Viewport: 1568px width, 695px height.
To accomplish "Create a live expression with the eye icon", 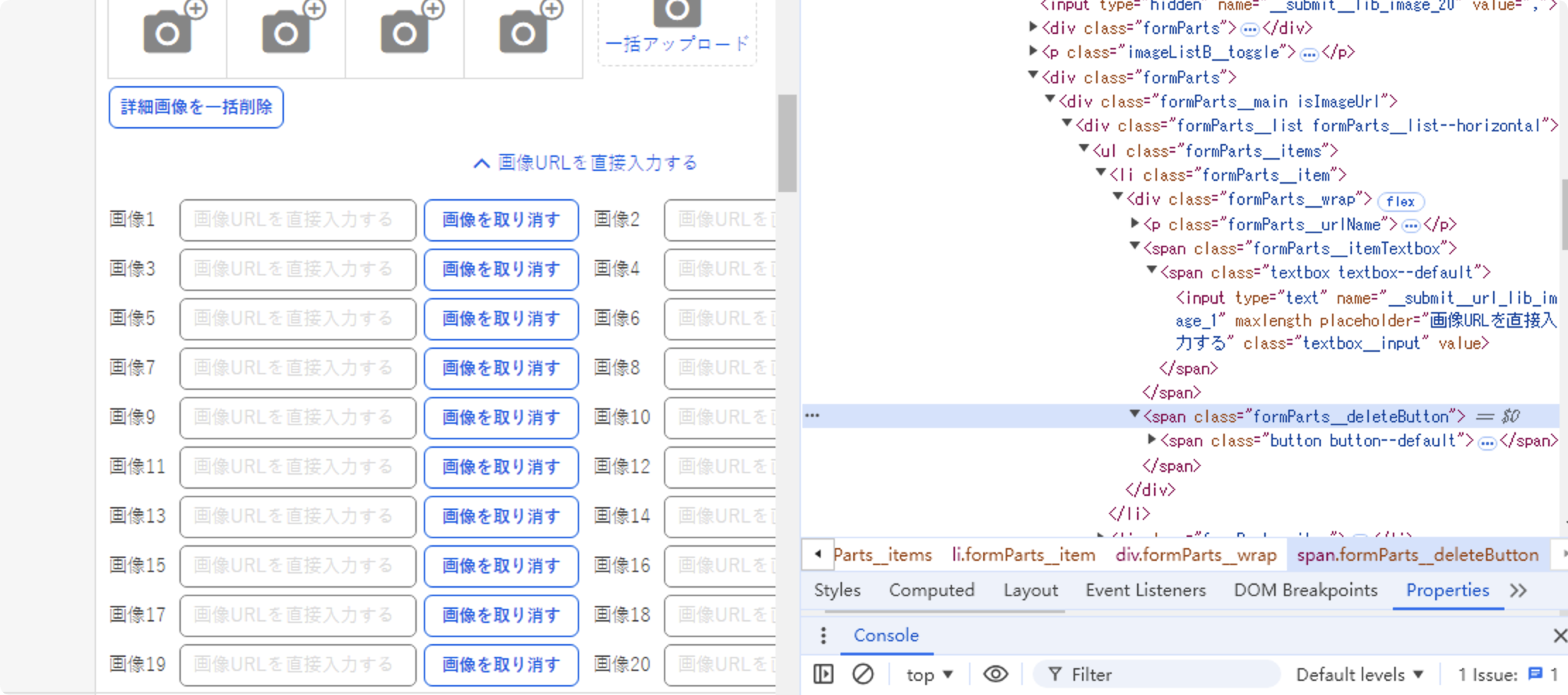I will pyautogui.click(x=995, y=675).
